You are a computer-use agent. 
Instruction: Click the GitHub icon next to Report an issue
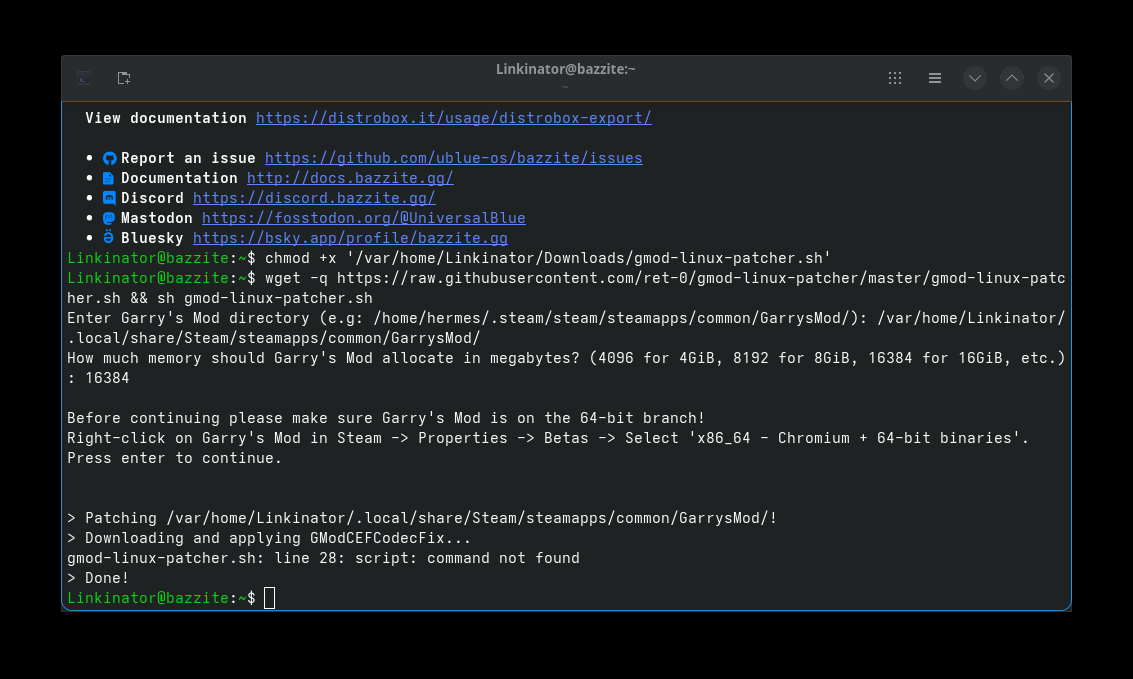(x=109, y=158)
